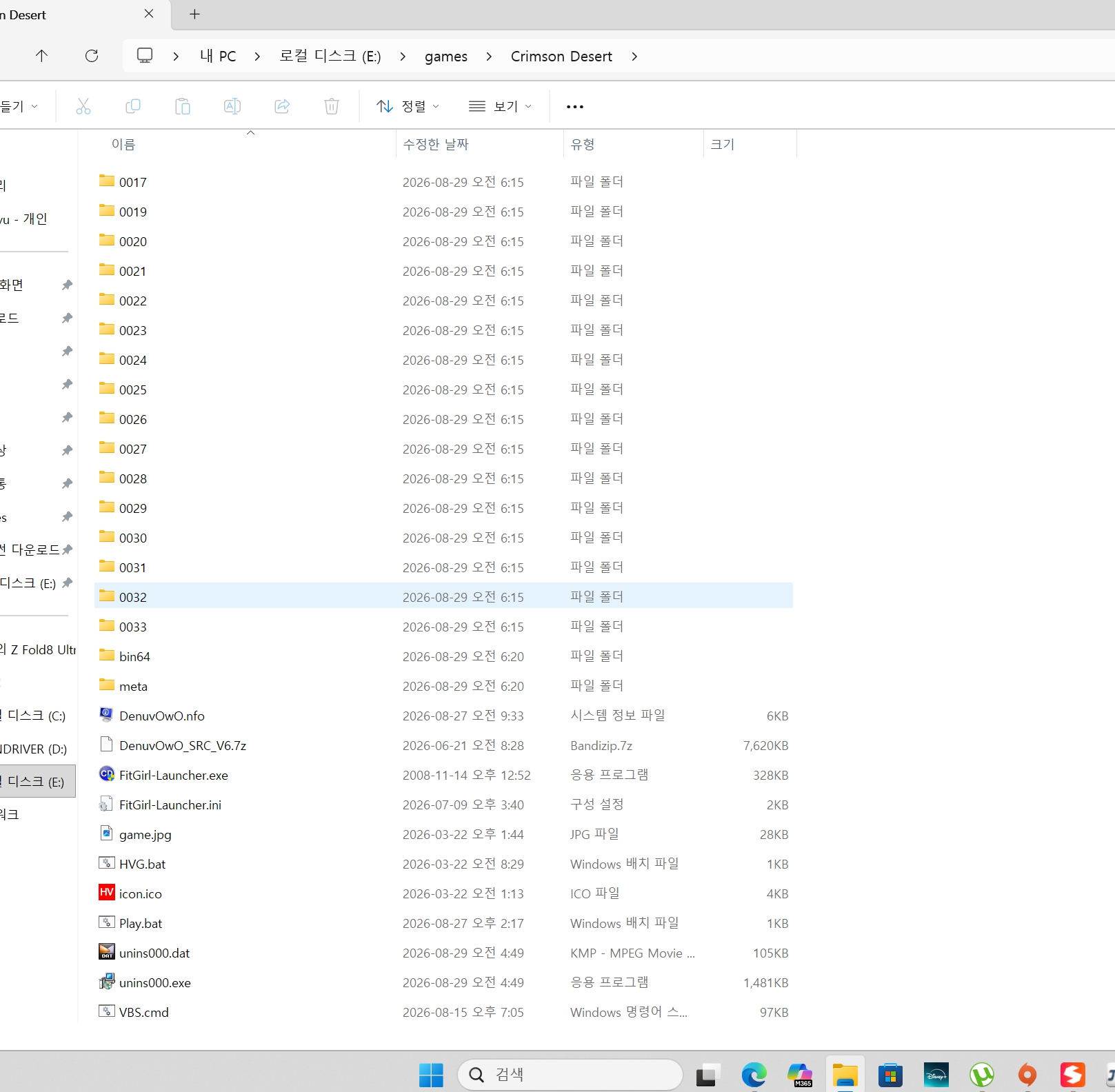Select the DenuvOwO.nfo file icon
1115x1092 pixels.
pyautogui.click(x=106, y=715)
